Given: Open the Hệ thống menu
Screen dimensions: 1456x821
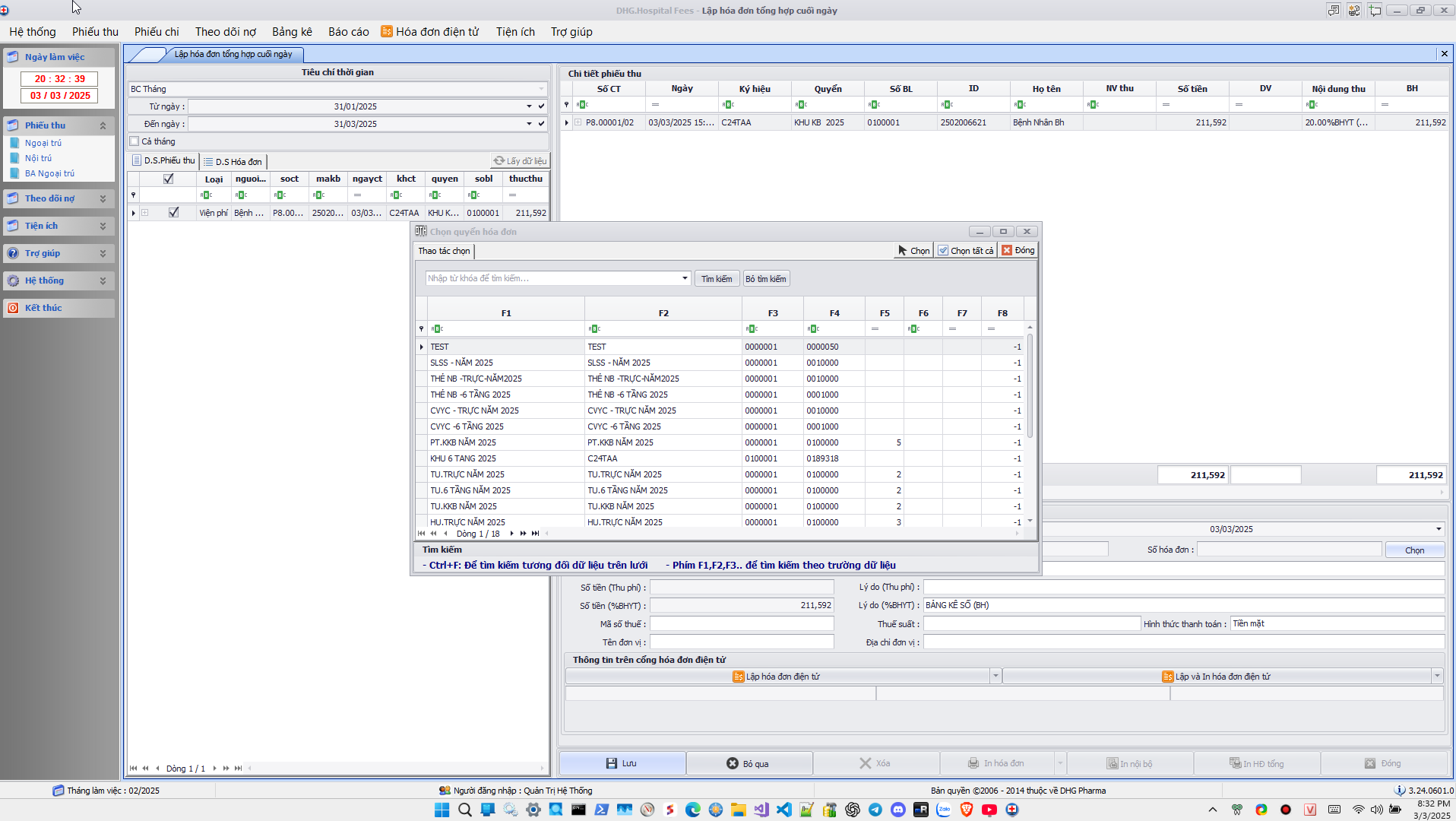Looking at the screenshot, I should 33,32.
